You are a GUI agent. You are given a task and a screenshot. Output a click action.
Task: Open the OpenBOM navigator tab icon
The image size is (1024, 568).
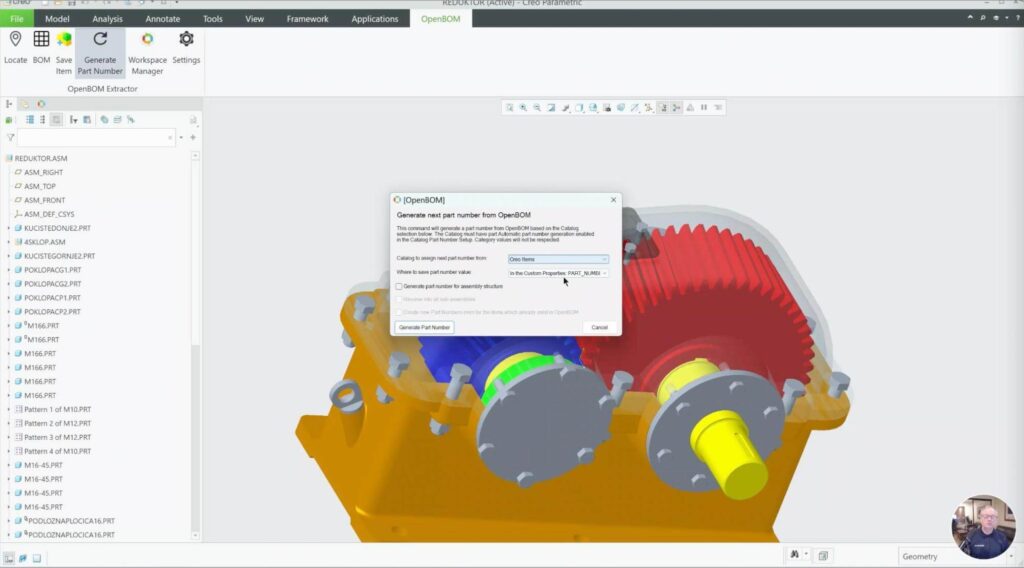pos(41,104)
